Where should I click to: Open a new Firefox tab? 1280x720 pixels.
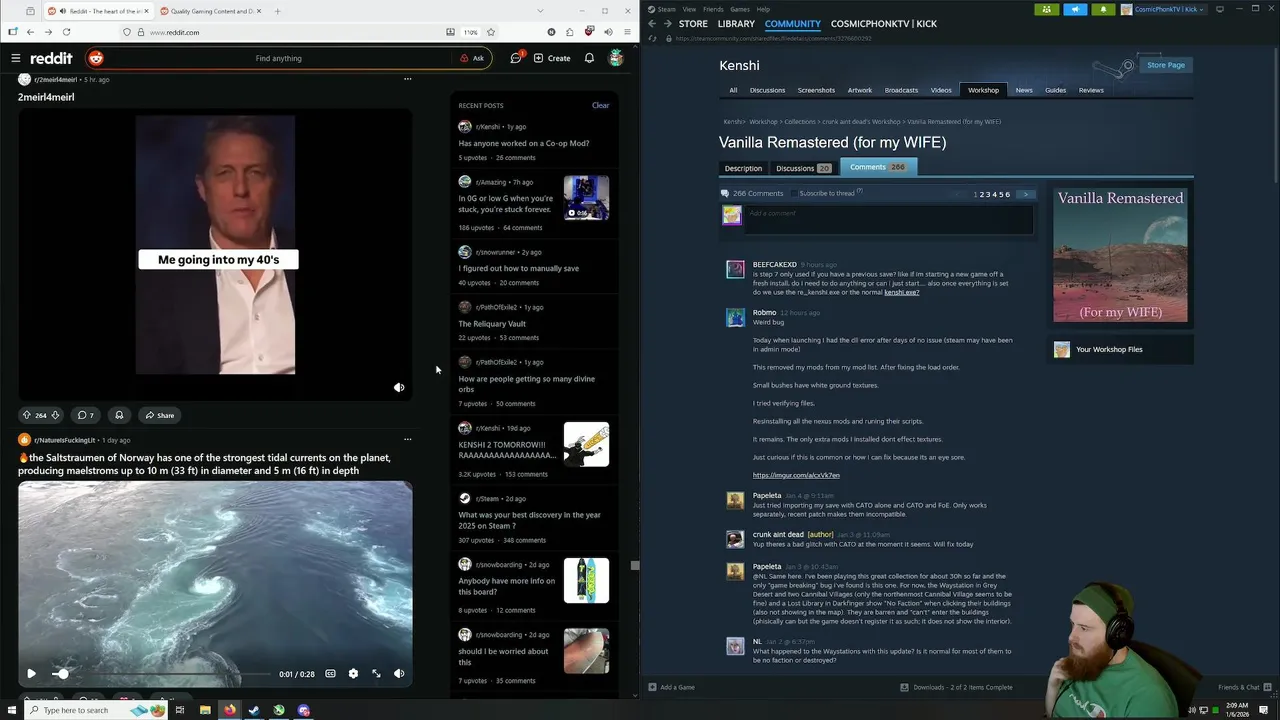pyautogui.click(x=277, y=11)
